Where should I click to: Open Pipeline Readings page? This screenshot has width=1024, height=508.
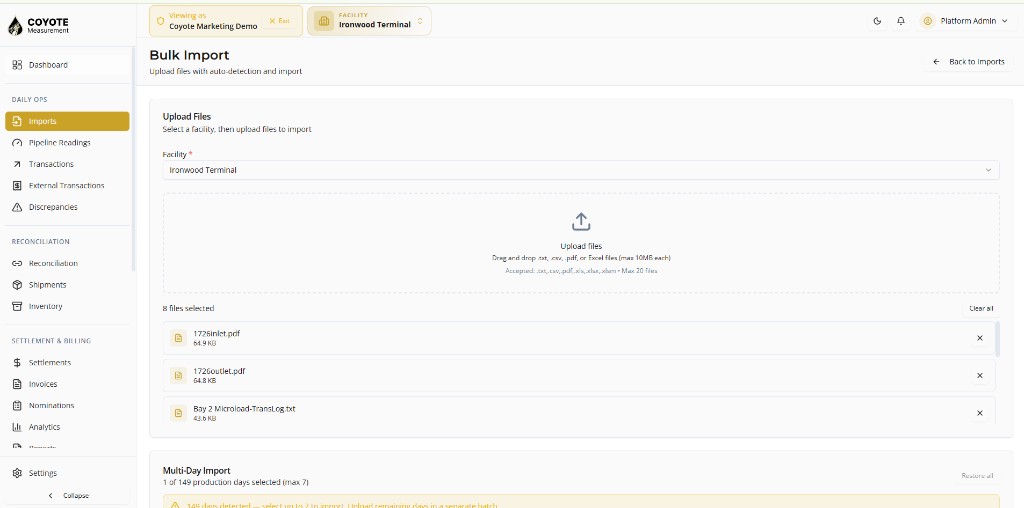[x=67, y=142]
